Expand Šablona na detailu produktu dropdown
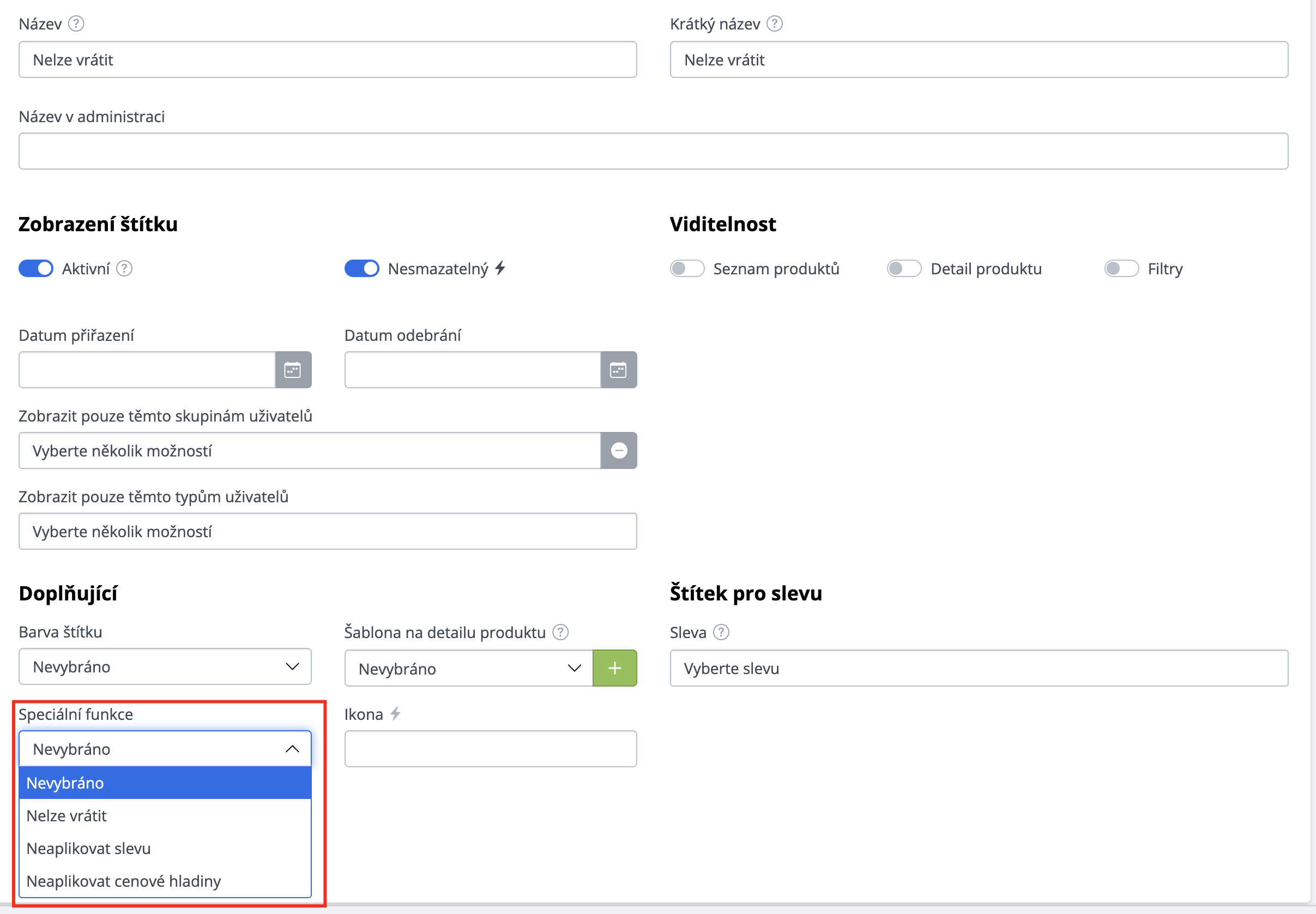Viewport: 1316px width, 914px height. click(x=468, y=668)
